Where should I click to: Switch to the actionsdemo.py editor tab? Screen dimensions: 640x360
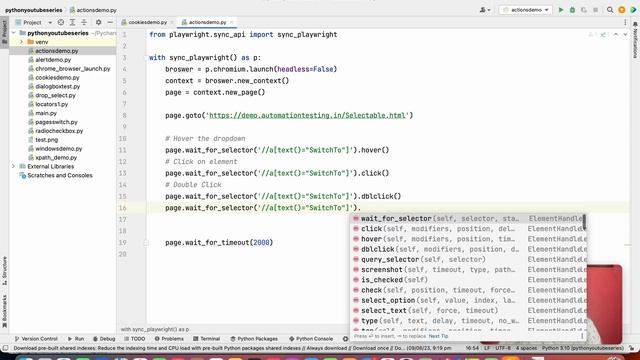click(x=207, y=22)
